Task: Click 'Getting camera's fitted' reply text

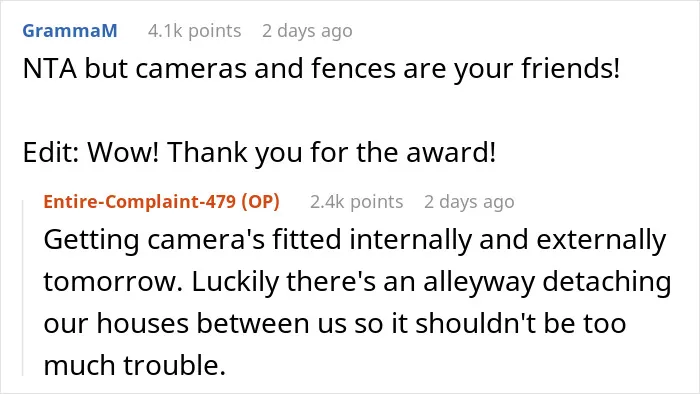Action: pyautogui.click(x=192, y=240)
